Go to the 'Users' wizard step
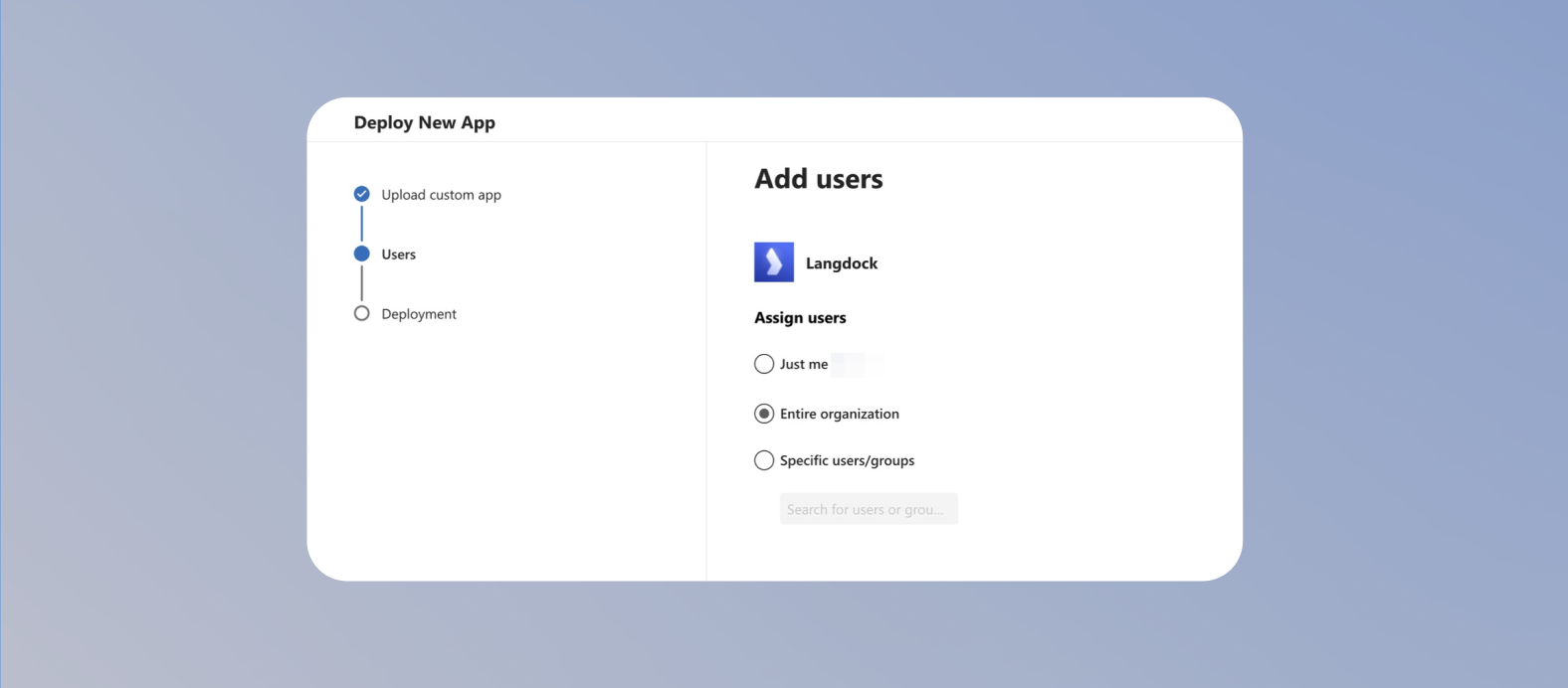 coord(399,255)
